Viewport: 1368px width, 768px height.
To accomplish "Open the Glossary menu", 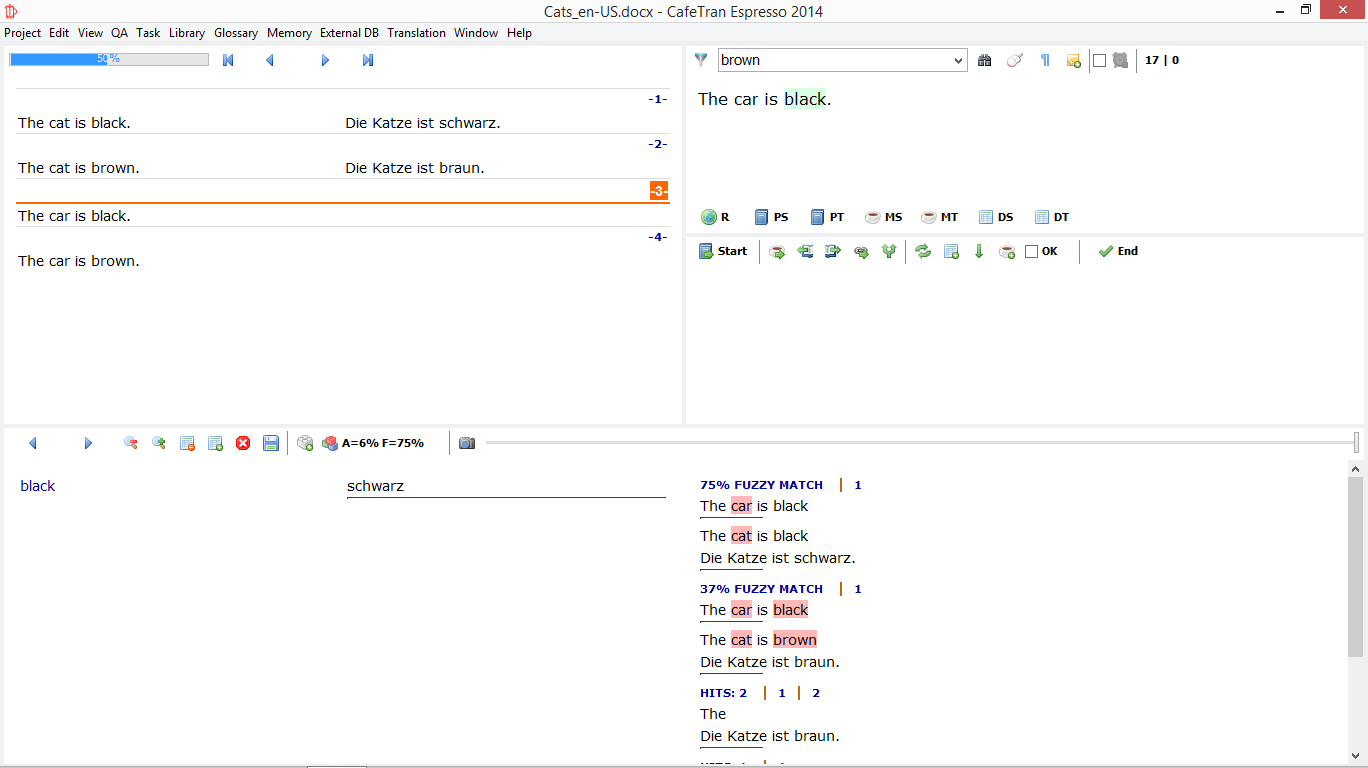I will click(236, 33).
